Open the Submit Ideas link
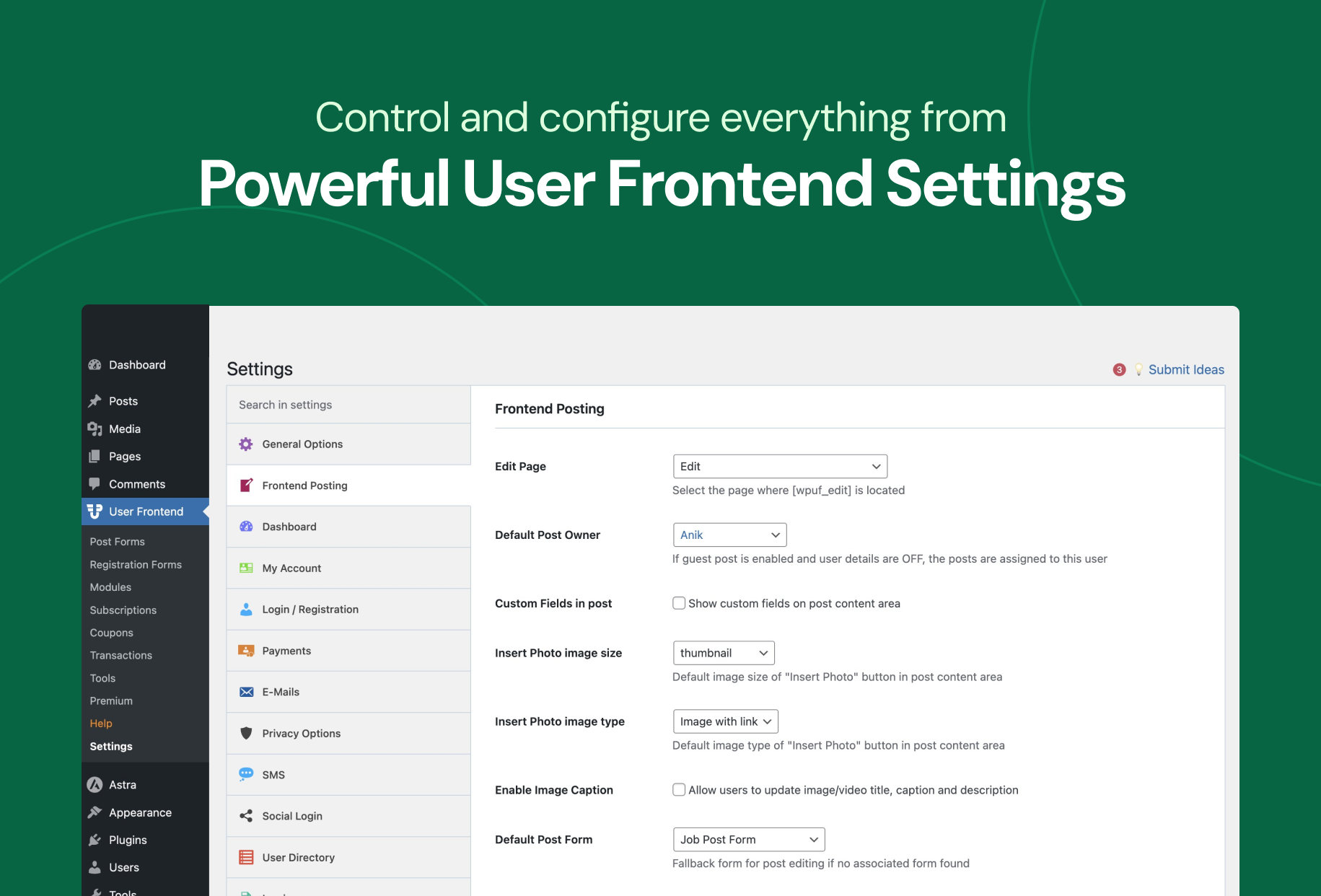Screen dimensions: 1321x896 pos(1185,369)
